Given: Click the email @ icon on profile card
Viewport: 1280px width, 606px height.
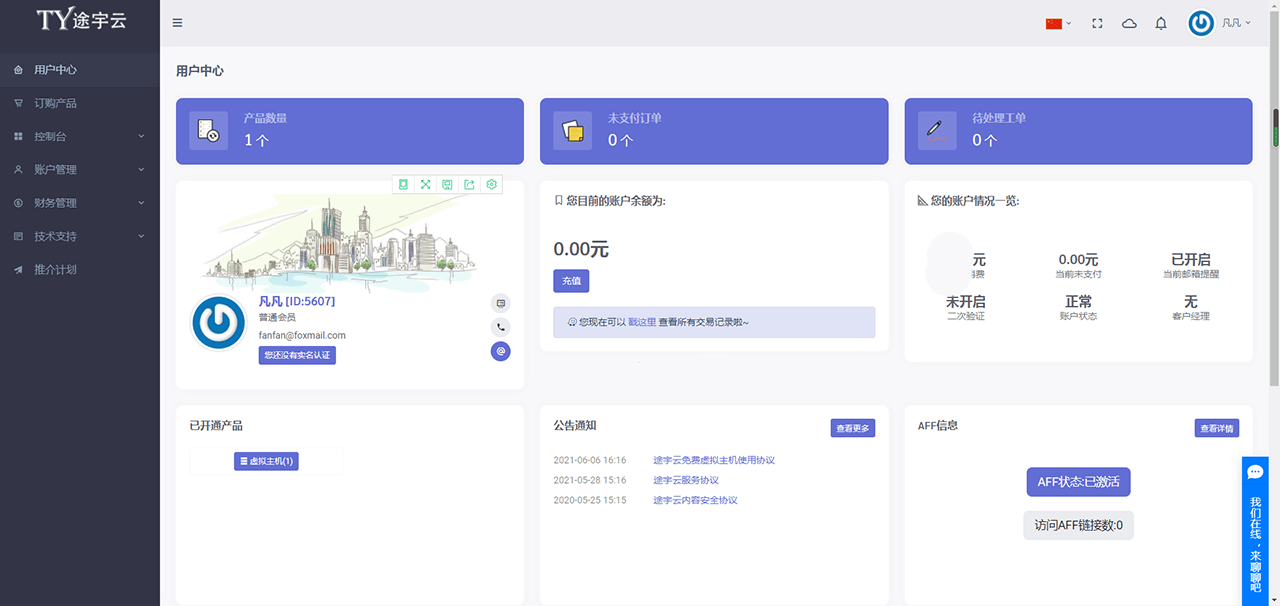Looking at the screenshot, I should tap(501, 351).
